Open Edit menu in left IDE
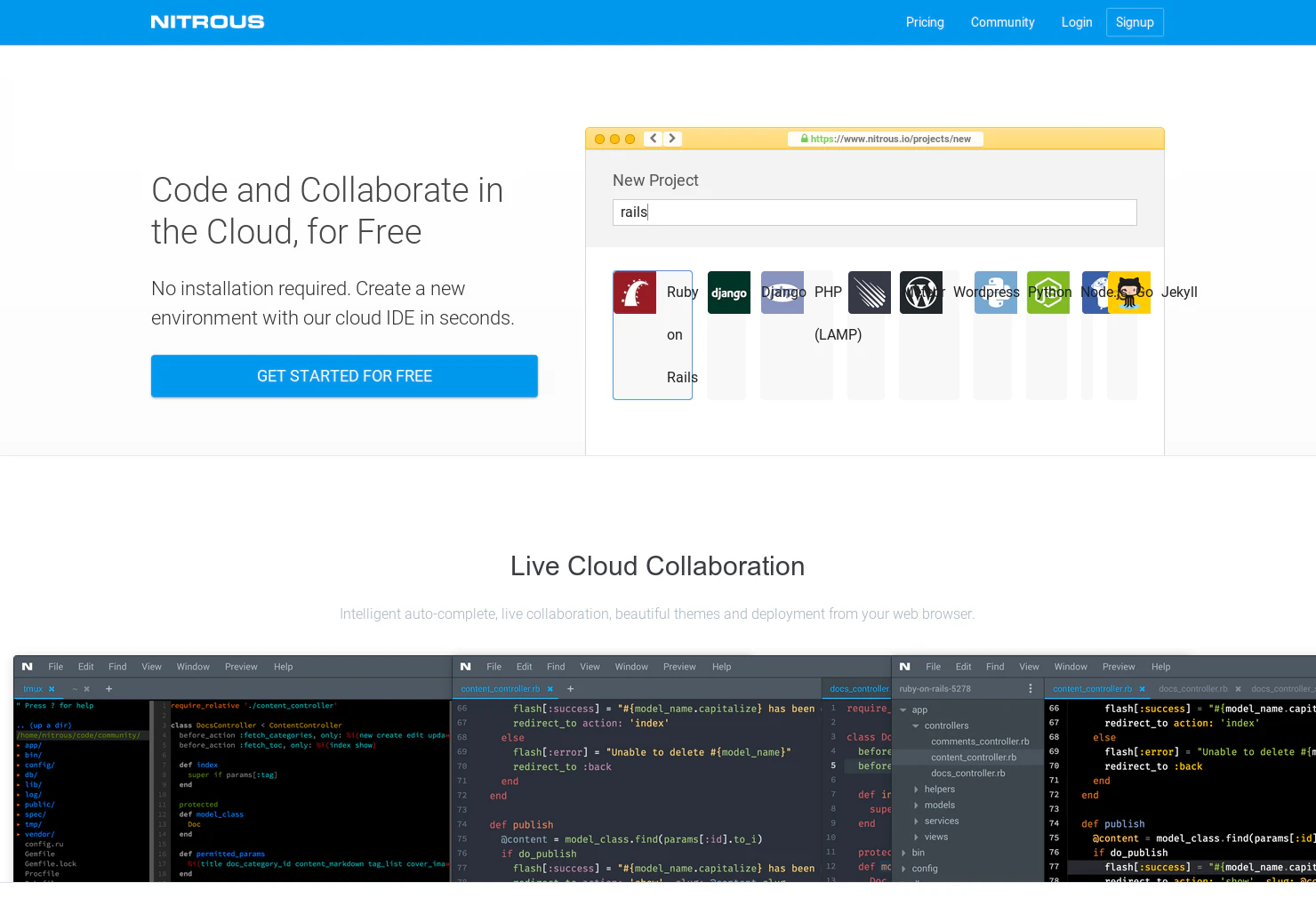 (85, 667)
